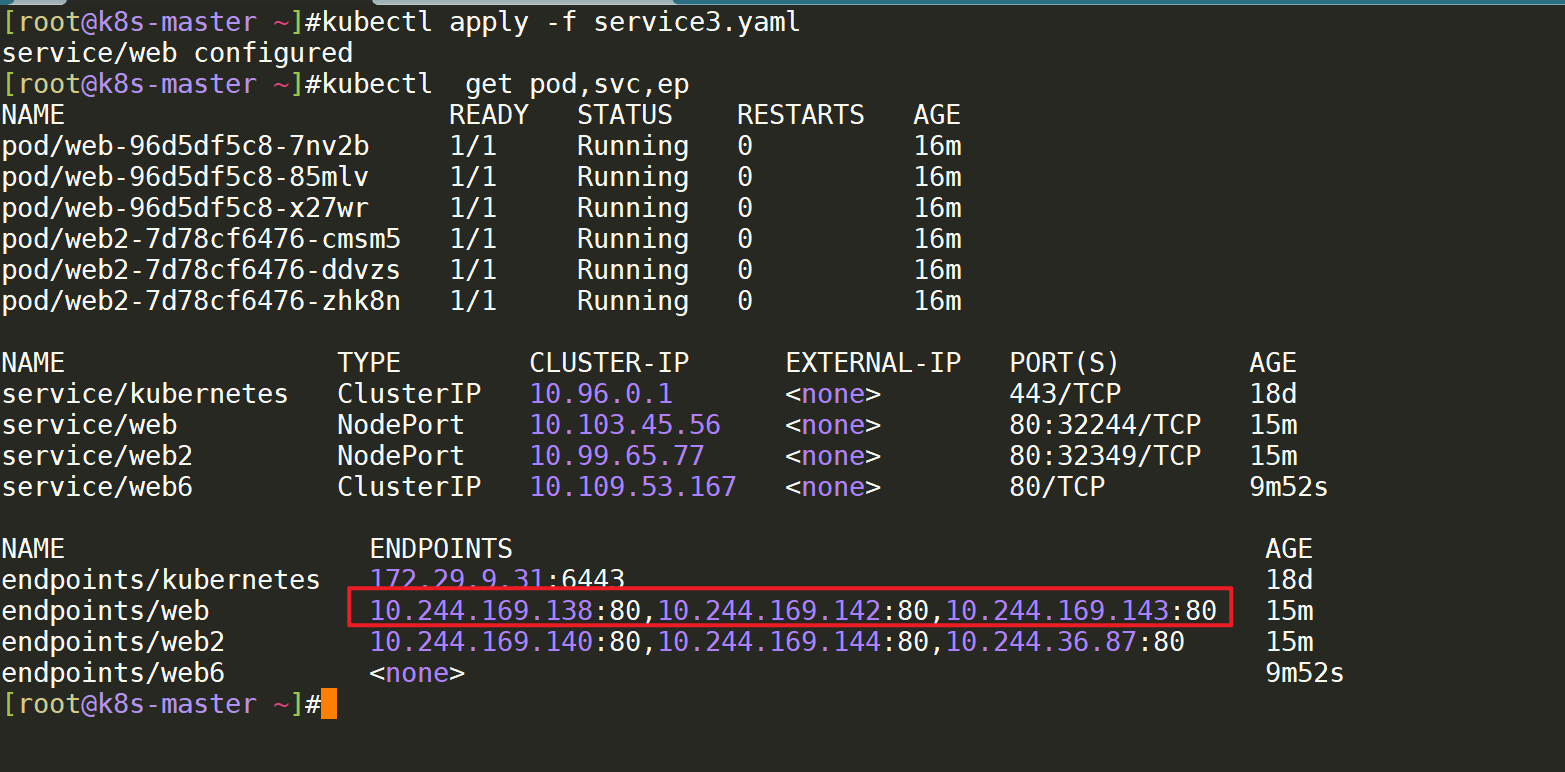Click the service/web row name

point(89,425)
